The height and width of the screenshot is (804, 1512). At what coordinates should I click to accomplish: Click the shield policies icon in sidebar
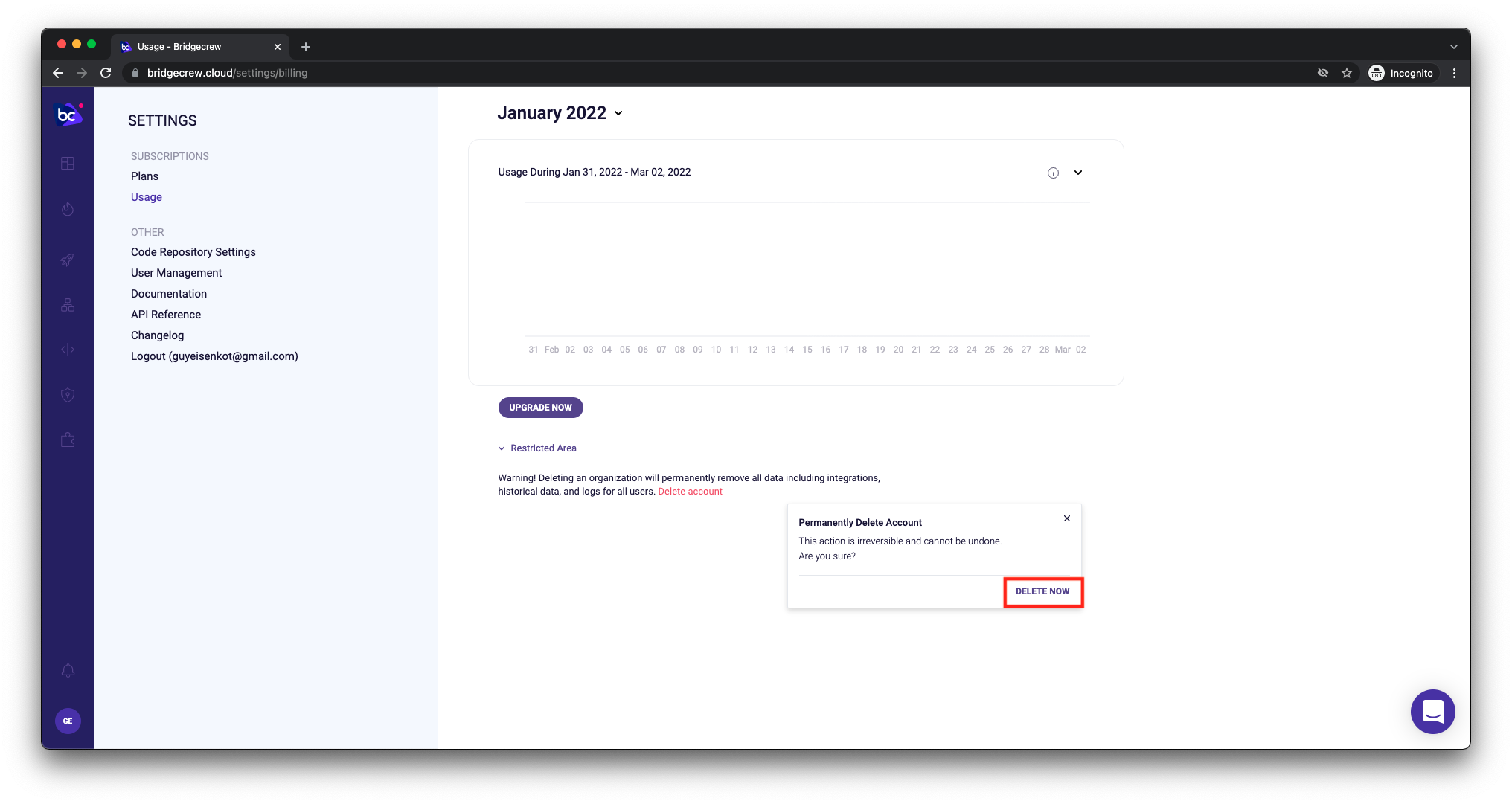[x=68, y=395]
